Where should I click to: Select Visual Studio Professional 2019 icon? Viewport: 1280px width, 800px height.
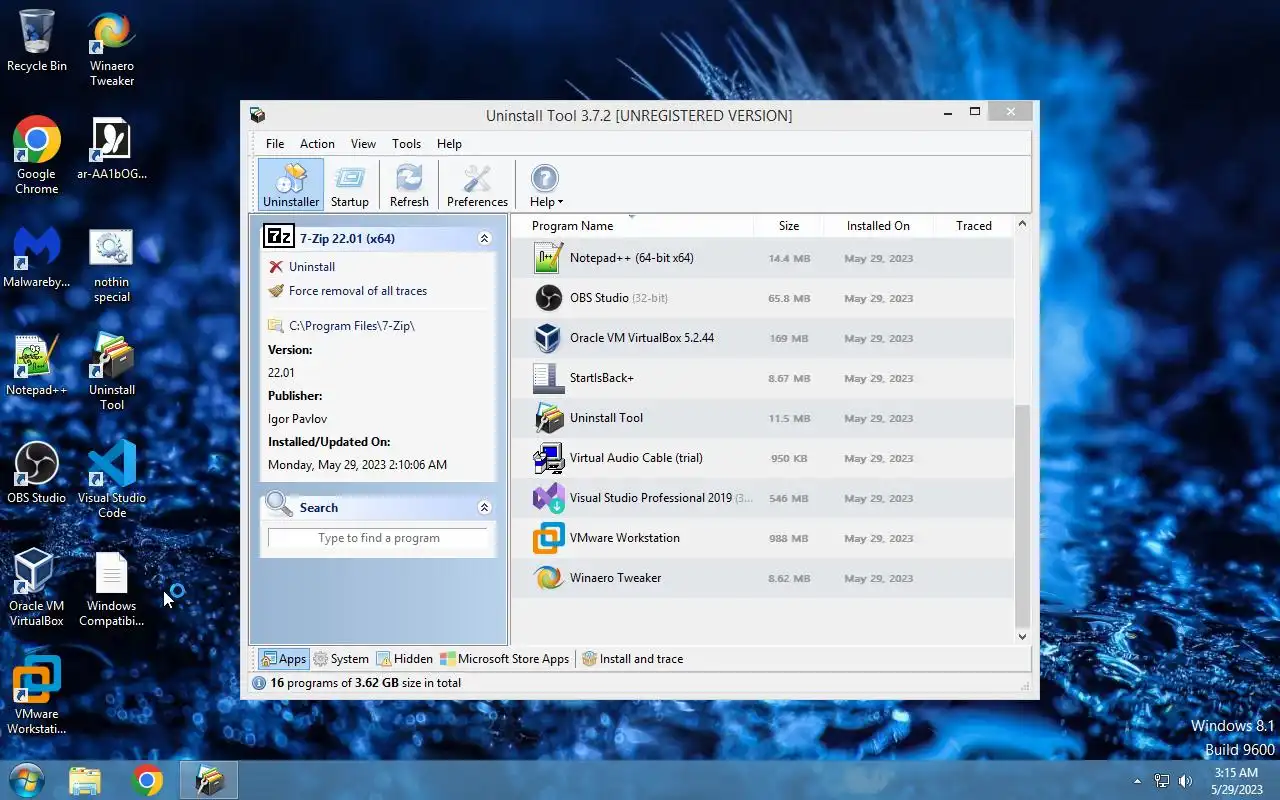[x=548, y=498]
